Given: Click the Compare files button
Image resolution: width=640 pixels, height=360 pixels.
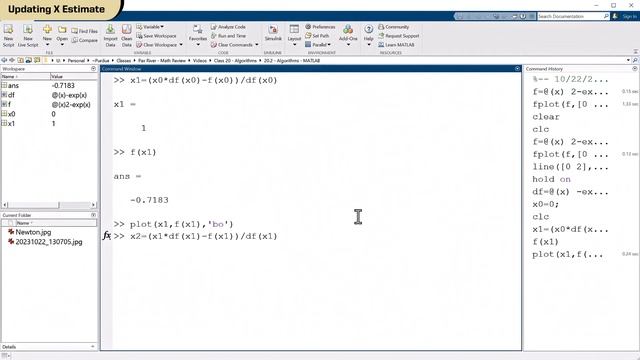Looking at the screenshot, I should (84, 40).
